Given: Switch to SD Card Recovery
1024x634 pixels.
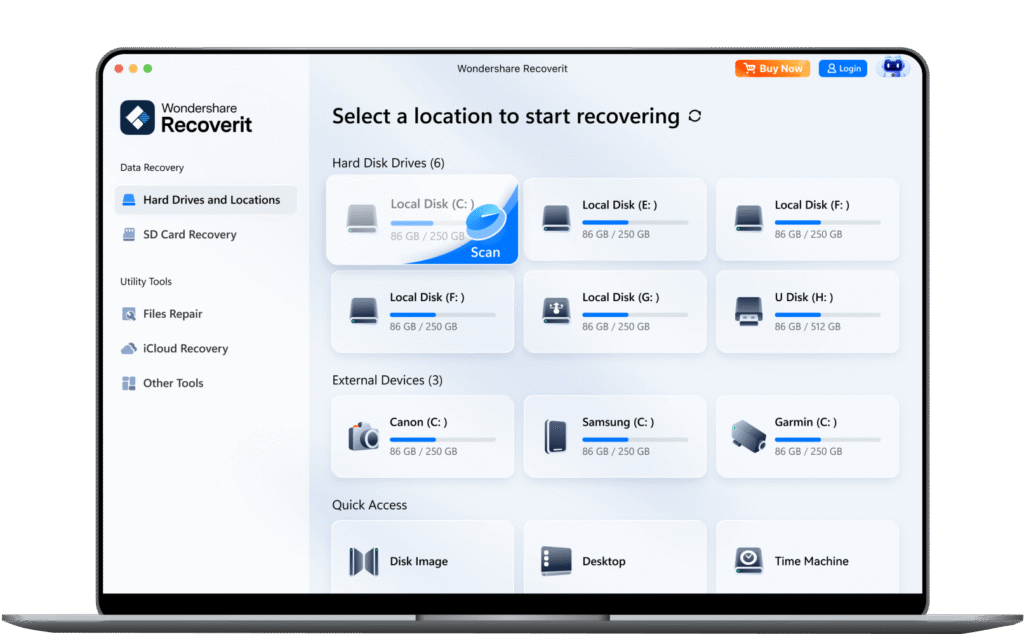Looking at the screenshot, I should point(189,234).
